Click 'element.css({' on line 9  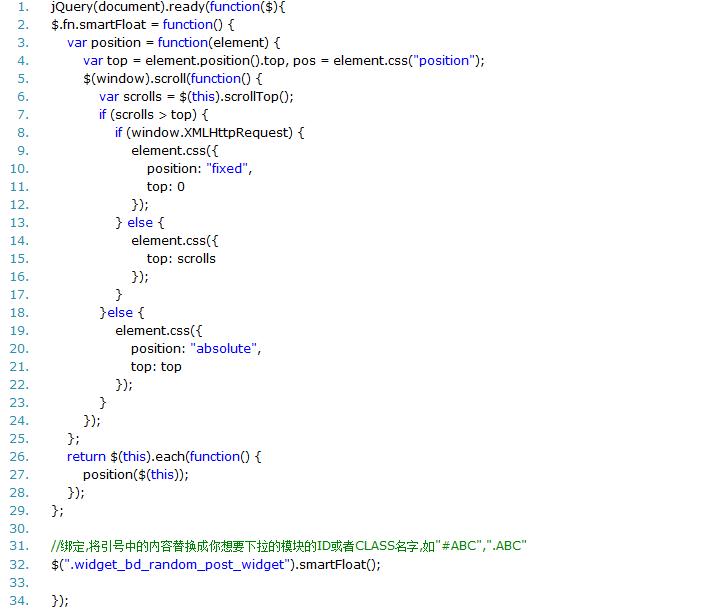tap(175, 151)
